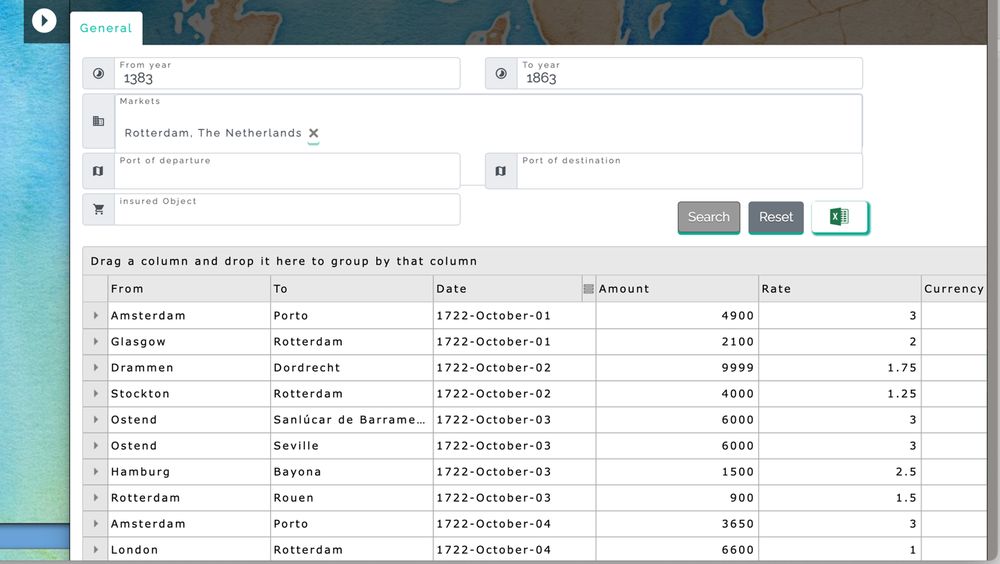
Task: Select the rate '1.75' cell
Action: coord(840,367)
